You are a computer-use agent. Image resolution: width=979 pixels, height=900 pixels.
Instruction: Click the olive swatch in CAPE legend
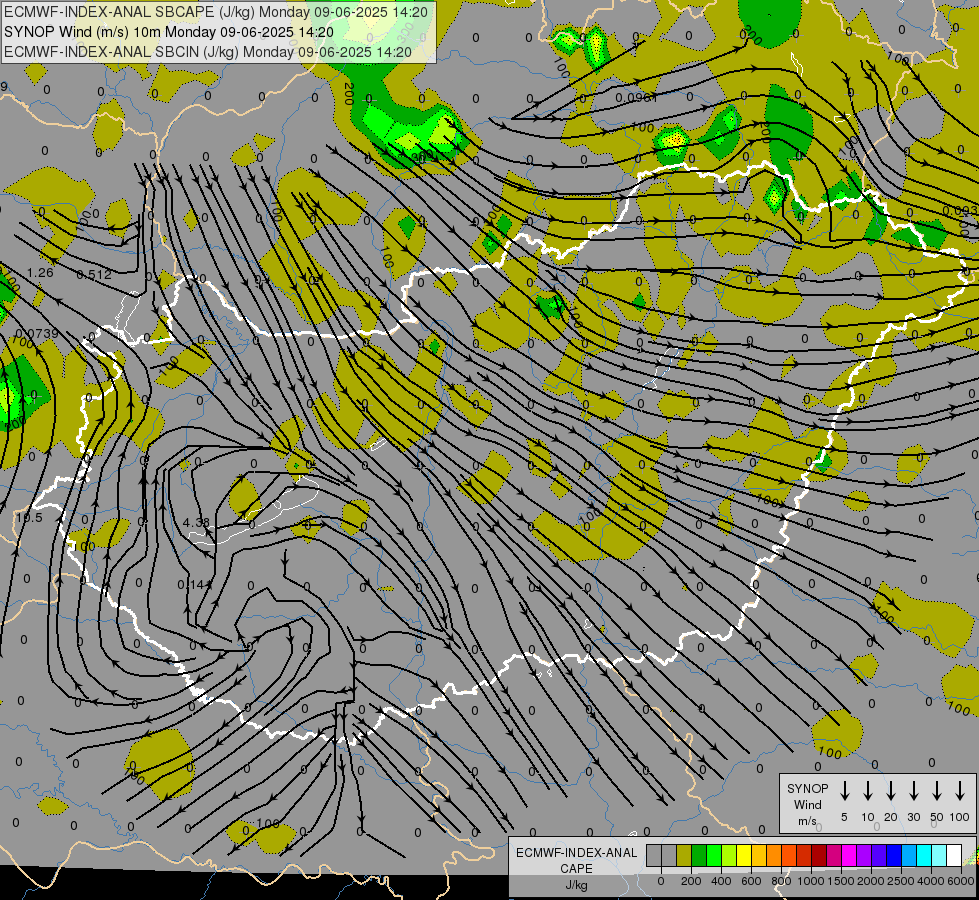point(684,855)
